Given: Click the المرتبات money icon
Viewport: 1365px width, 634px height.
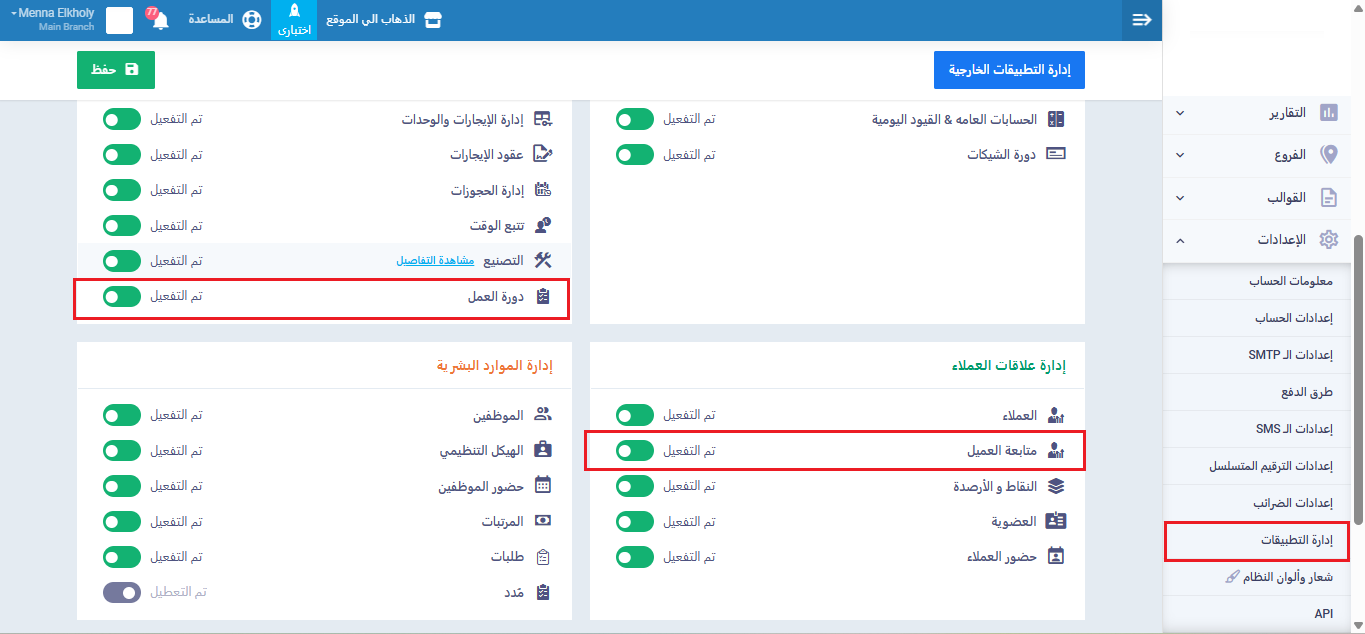Looking at the screenshot, I should click(x=543, y=521).
